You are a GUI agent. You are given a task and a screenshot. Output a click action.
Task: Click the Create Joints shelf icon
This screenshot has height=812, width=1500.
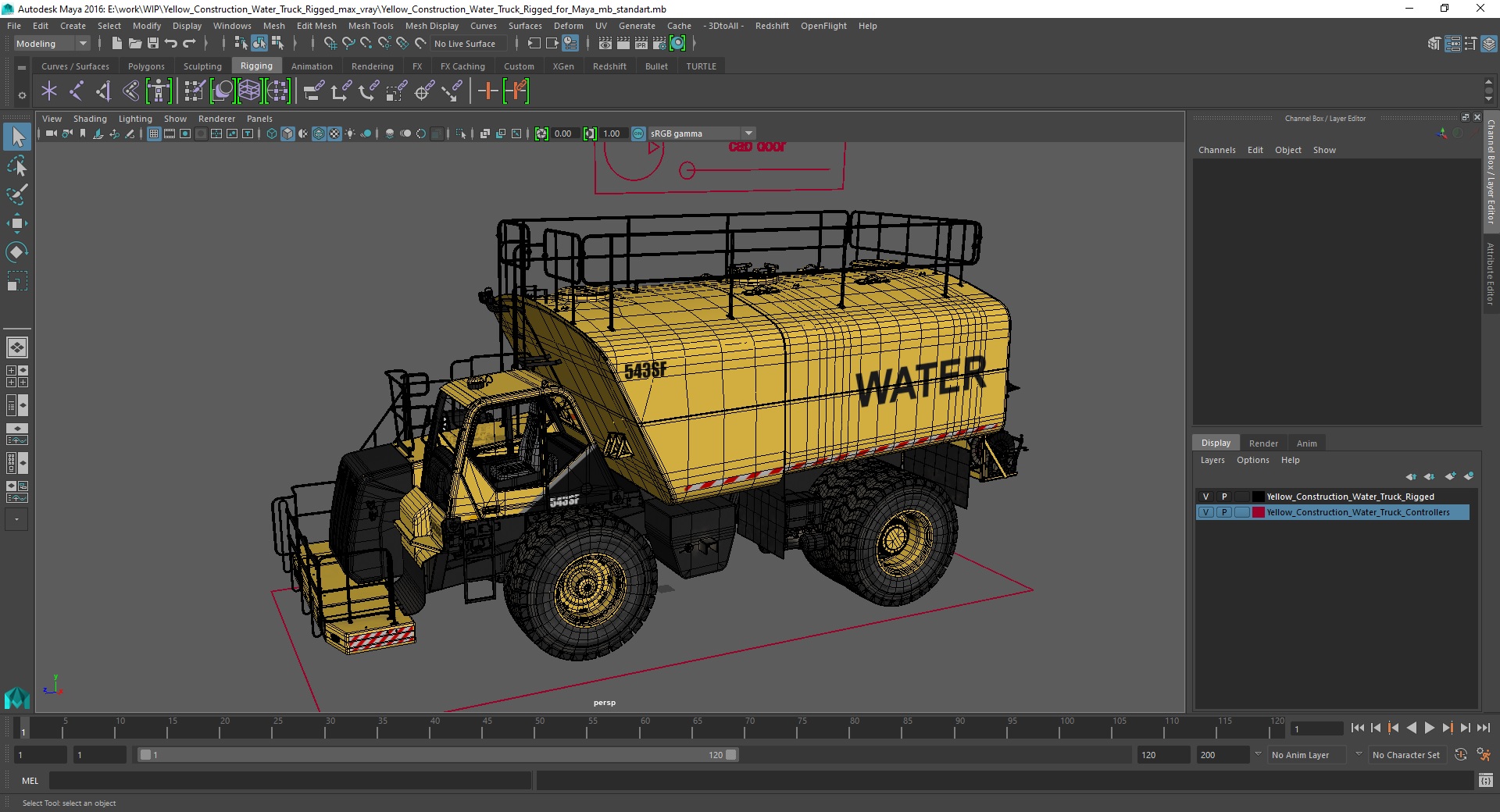[77, 91]
